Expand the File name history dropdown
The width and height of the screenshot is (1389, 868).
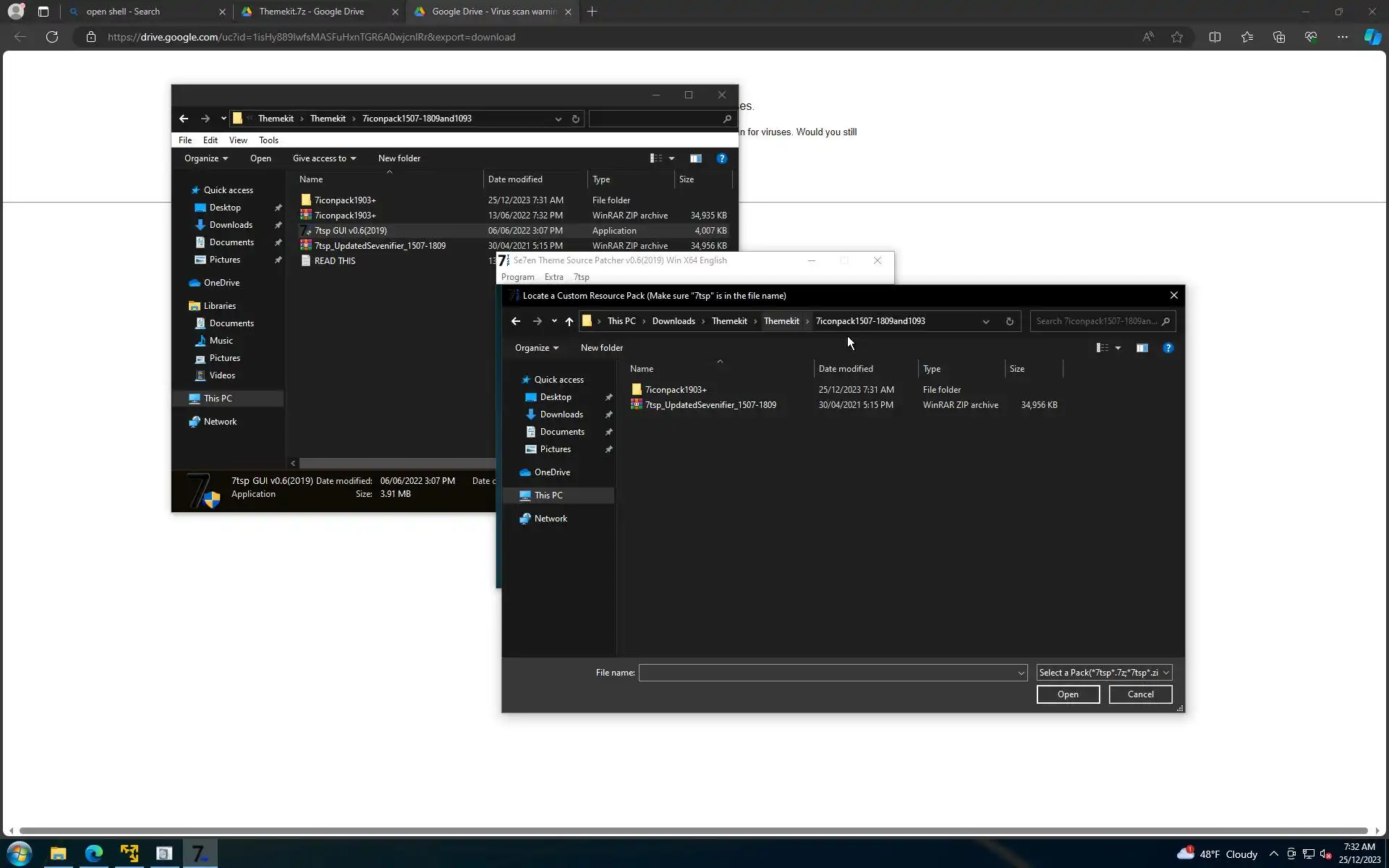1021,673
